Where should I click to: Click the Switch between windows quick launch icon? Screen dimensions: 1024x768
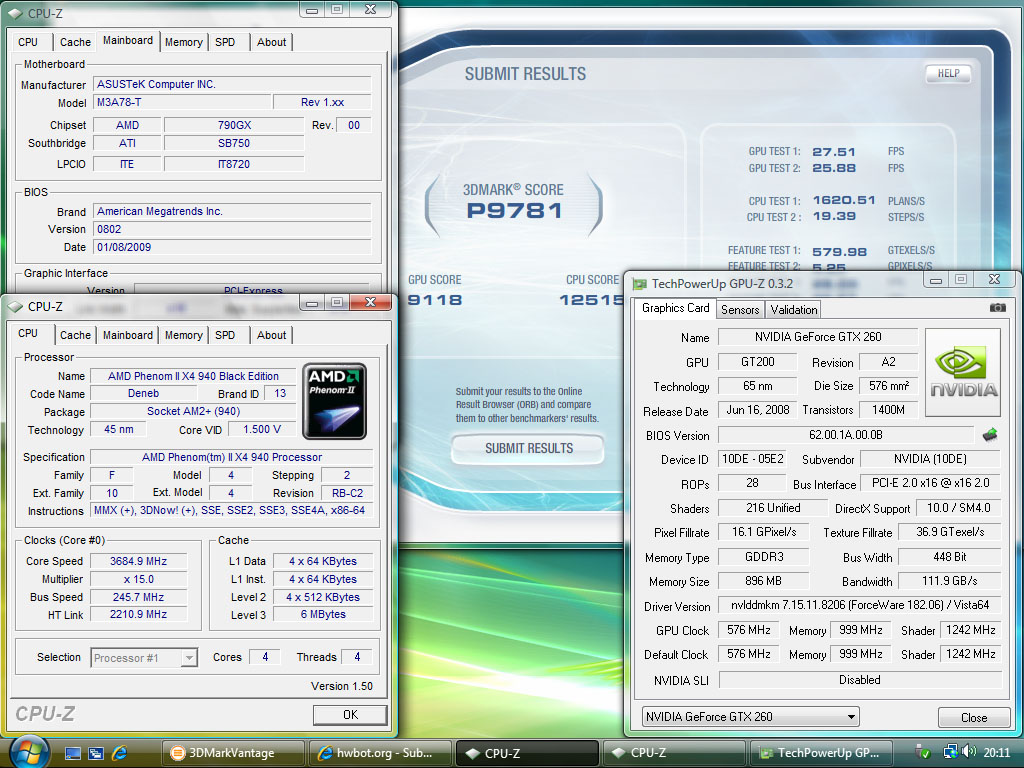click(95, 753)
